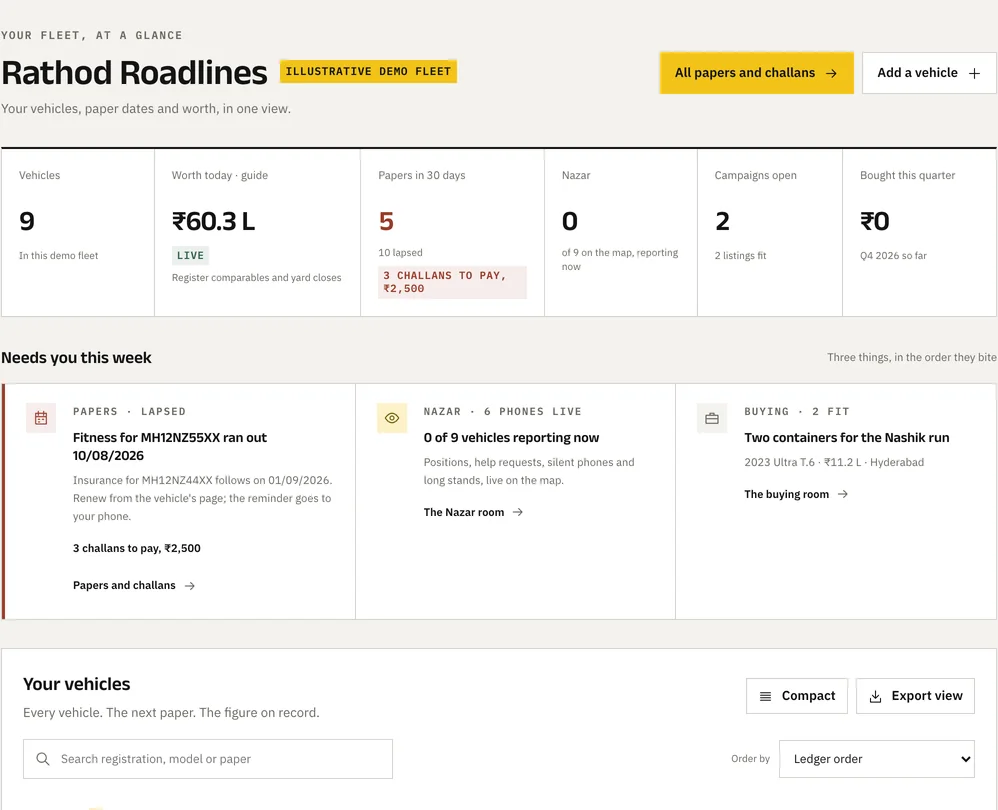Focus the Search registration, model or paper field
The image size is (998, 810).
[207, 759]
